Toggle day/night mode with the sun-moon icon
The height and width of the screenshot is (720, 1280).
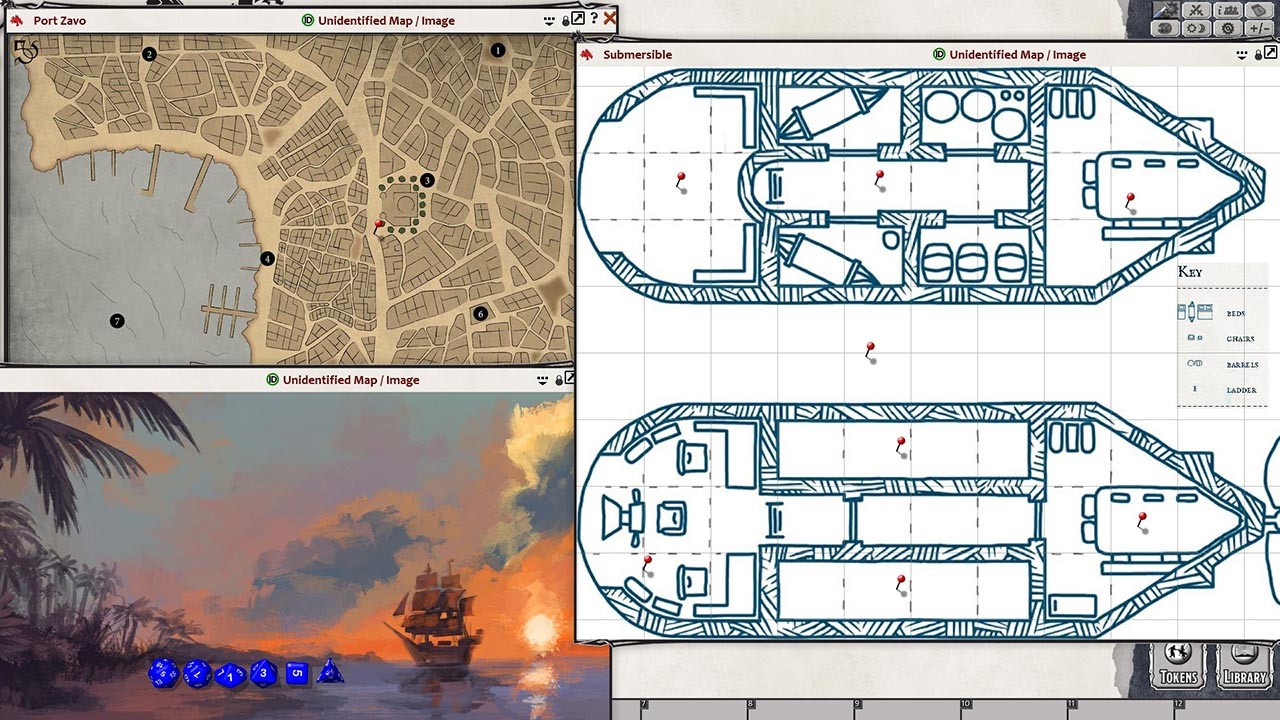(x=1197, y=28)
